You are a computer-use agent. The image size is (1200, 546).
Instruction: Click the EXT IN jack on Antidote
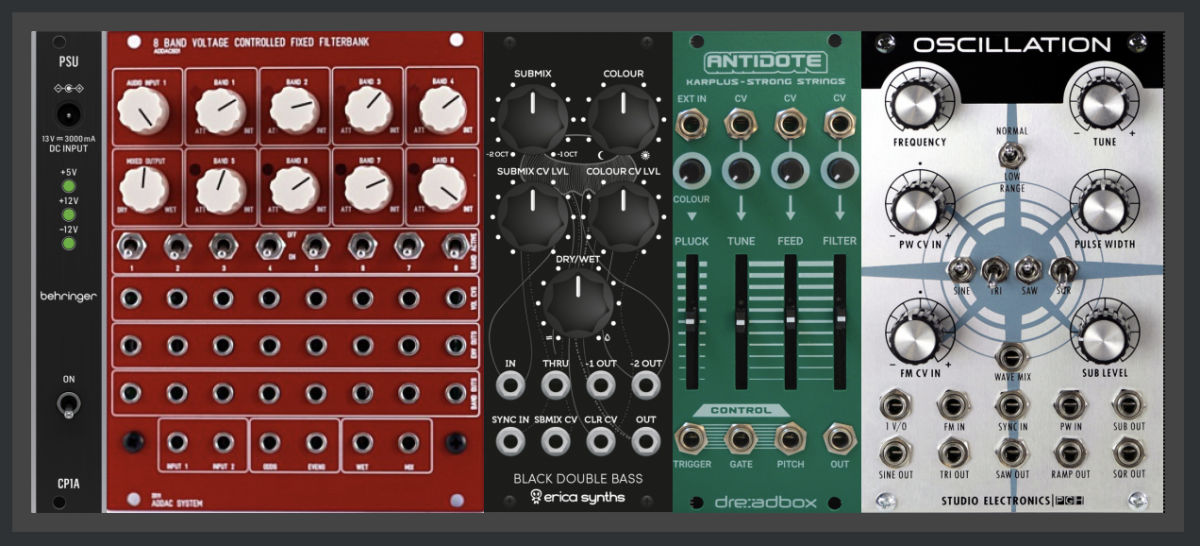pyautogui.click(x=690, y=125)
